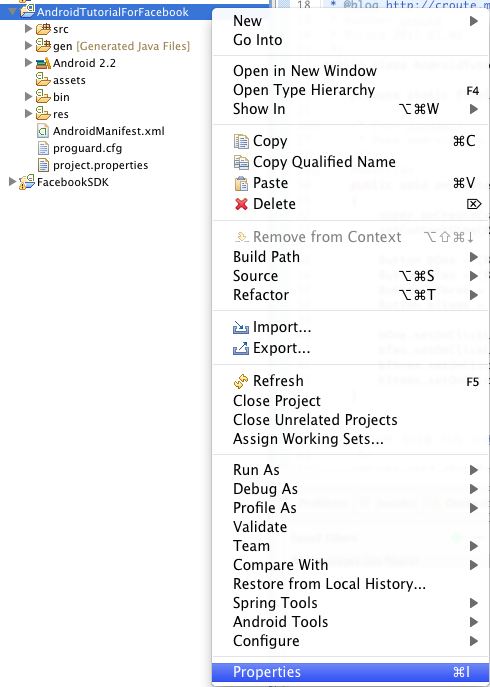
Task: Select Close Project menu entry
Action: (351, 401)
